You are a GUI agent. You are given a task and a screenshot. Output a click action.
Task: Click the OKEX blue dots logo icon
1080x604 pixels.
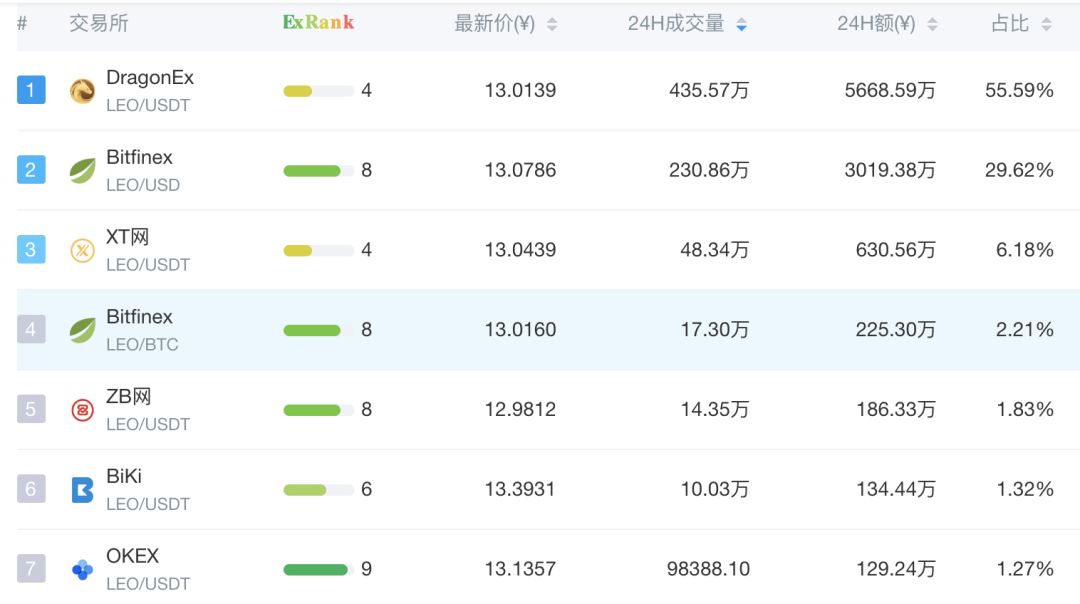pyautogui.click(x=82, y=570)
